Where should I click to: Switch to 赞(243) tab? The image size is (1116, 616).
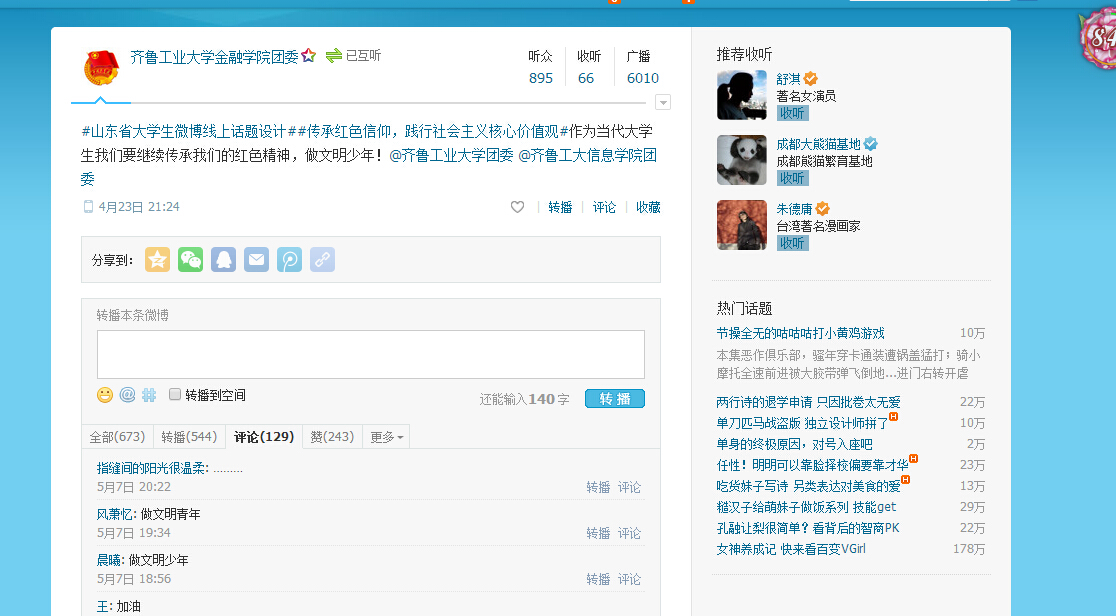pyautogui.click(x=332, y=437)
